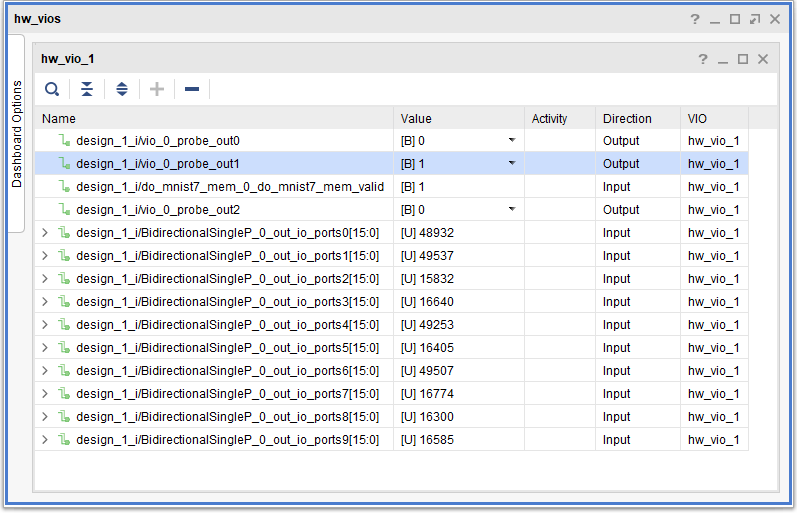This screenshot has width=797, height=513.
Task: Click the Search magnifier icon in toolbar
Action: [52, 89]
